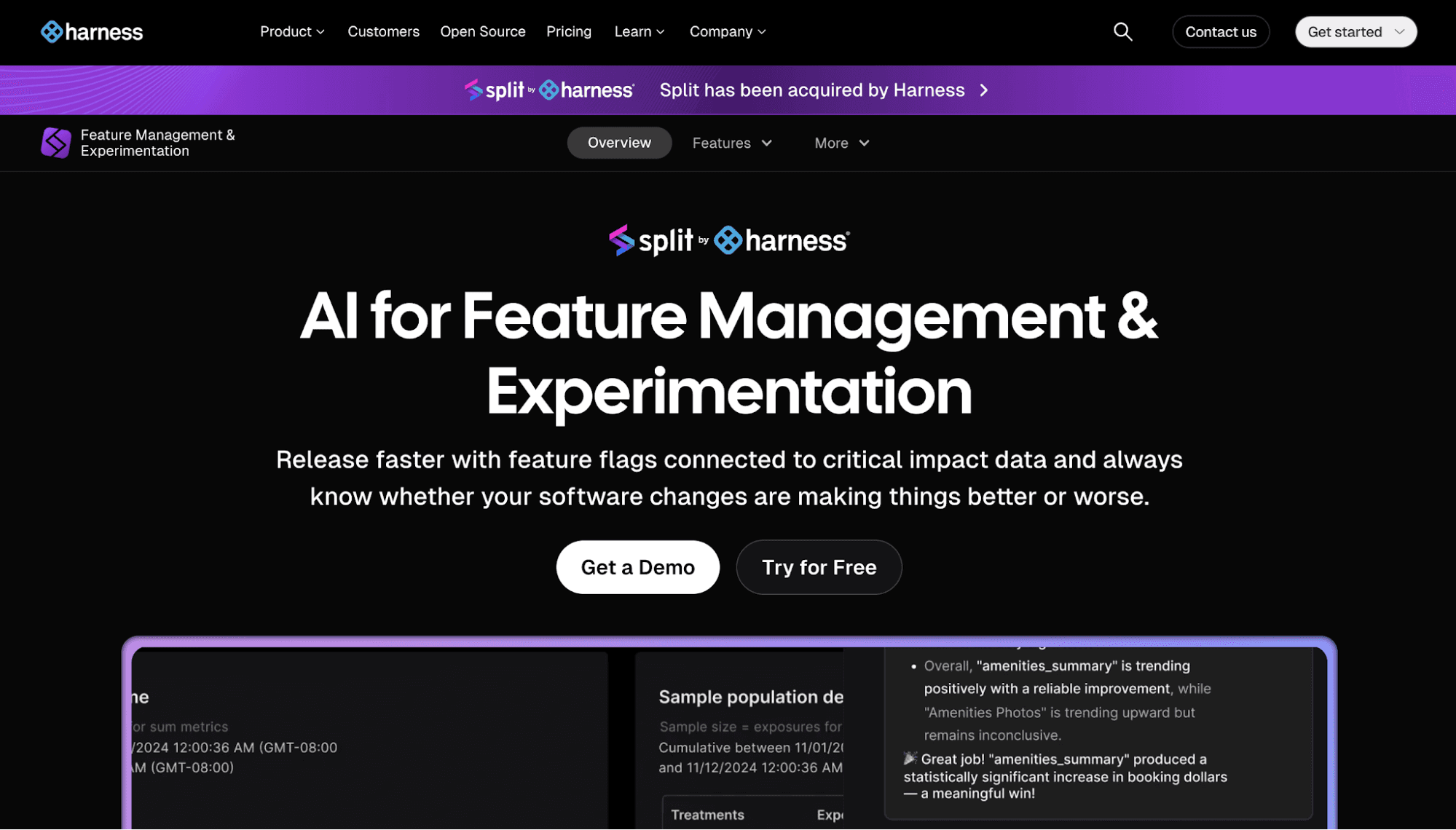
Task: Expand the Product menu
Action: click(x=292, y=32)
